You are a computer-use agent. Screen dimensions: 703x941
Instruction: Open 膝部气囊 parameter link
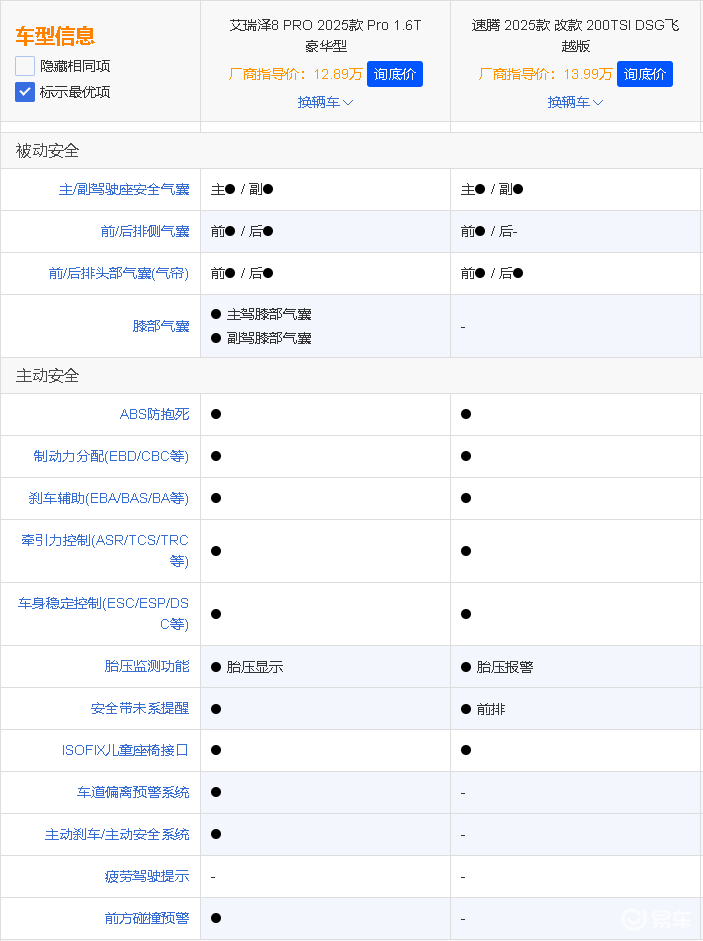[161, 326]
